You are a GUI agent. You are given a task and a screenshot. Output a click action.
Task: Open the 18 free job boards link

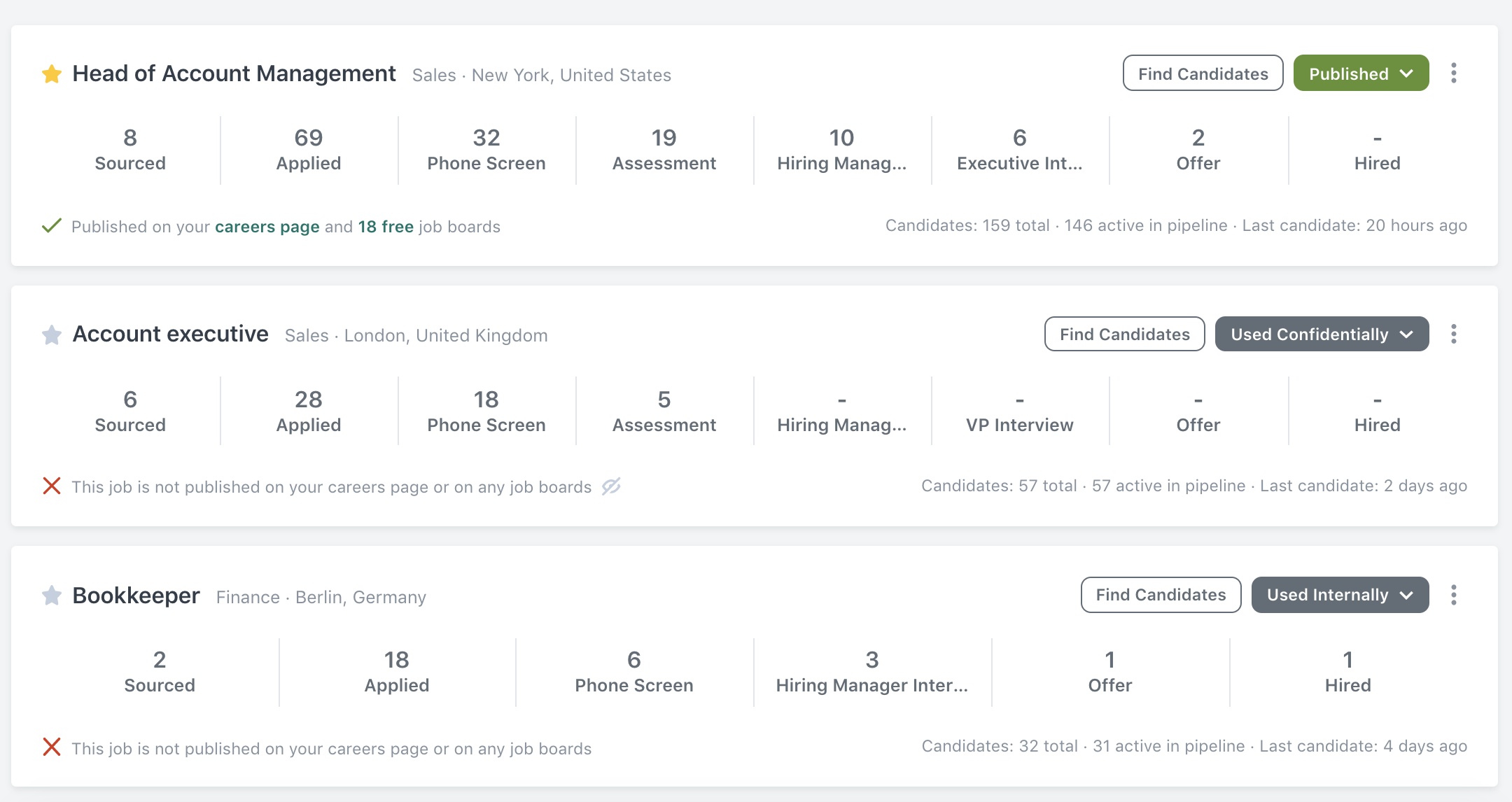386,227
